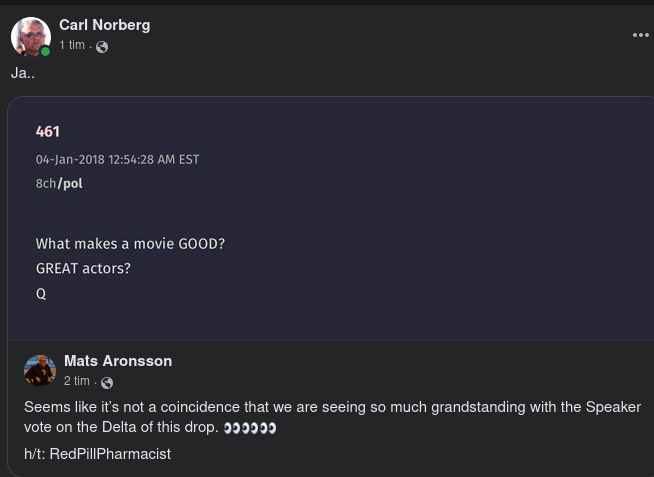
Task: Click the "1 tim" post timestamp
Action: coord(72,46)
